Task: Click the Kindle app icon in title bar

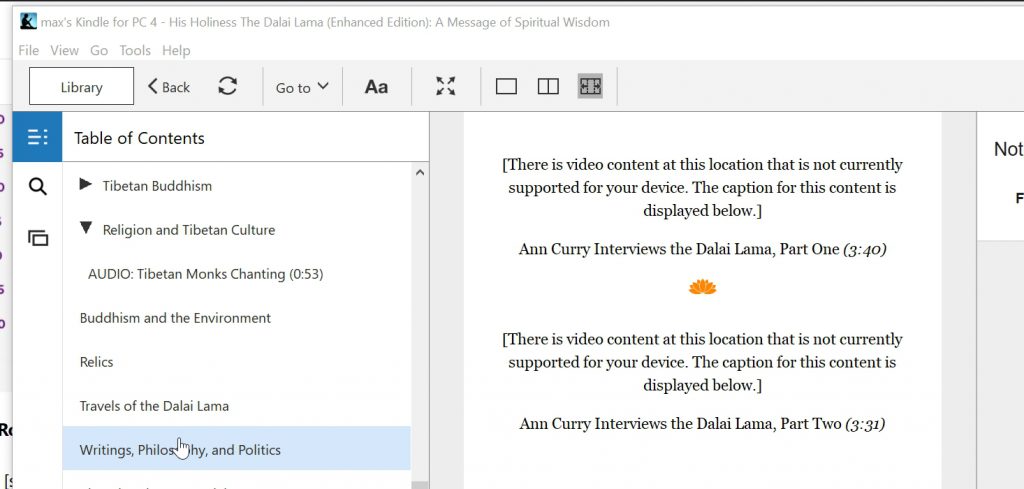Action: (29, 22)
